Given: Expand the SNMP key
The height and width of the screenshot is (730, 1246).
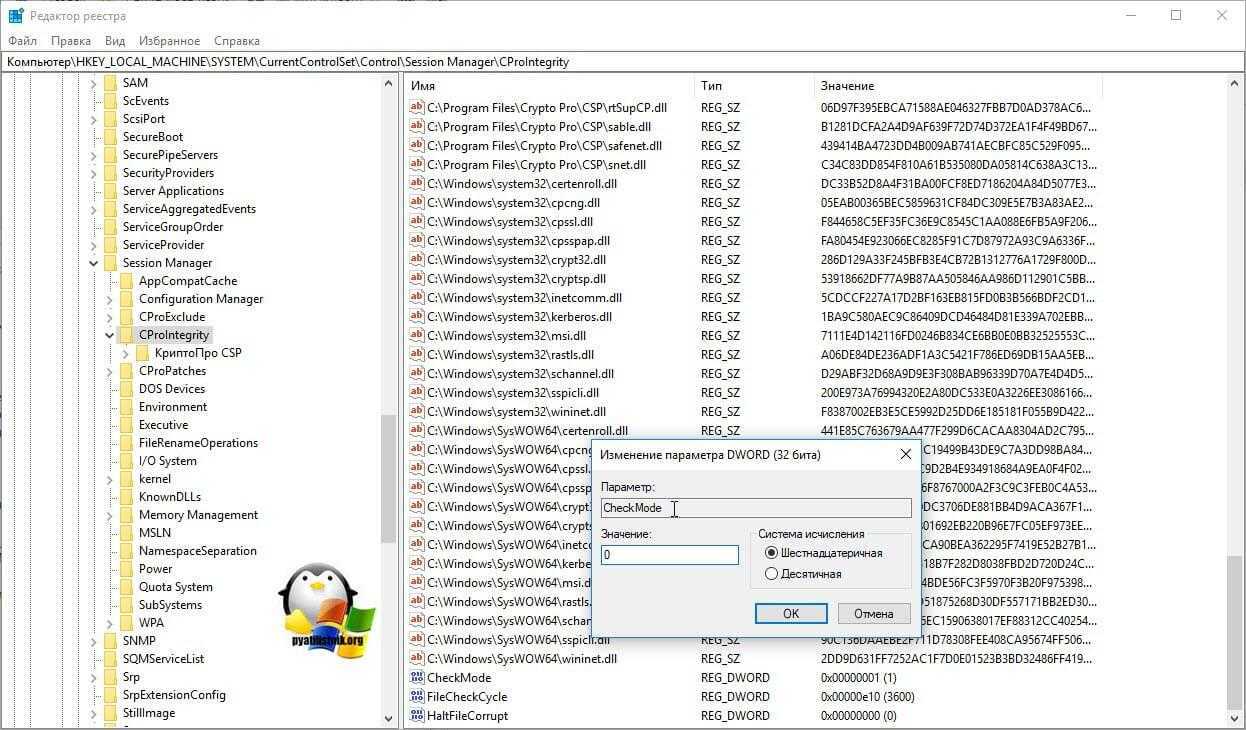Looking at the screenshot, I should (x=94, y=641).
